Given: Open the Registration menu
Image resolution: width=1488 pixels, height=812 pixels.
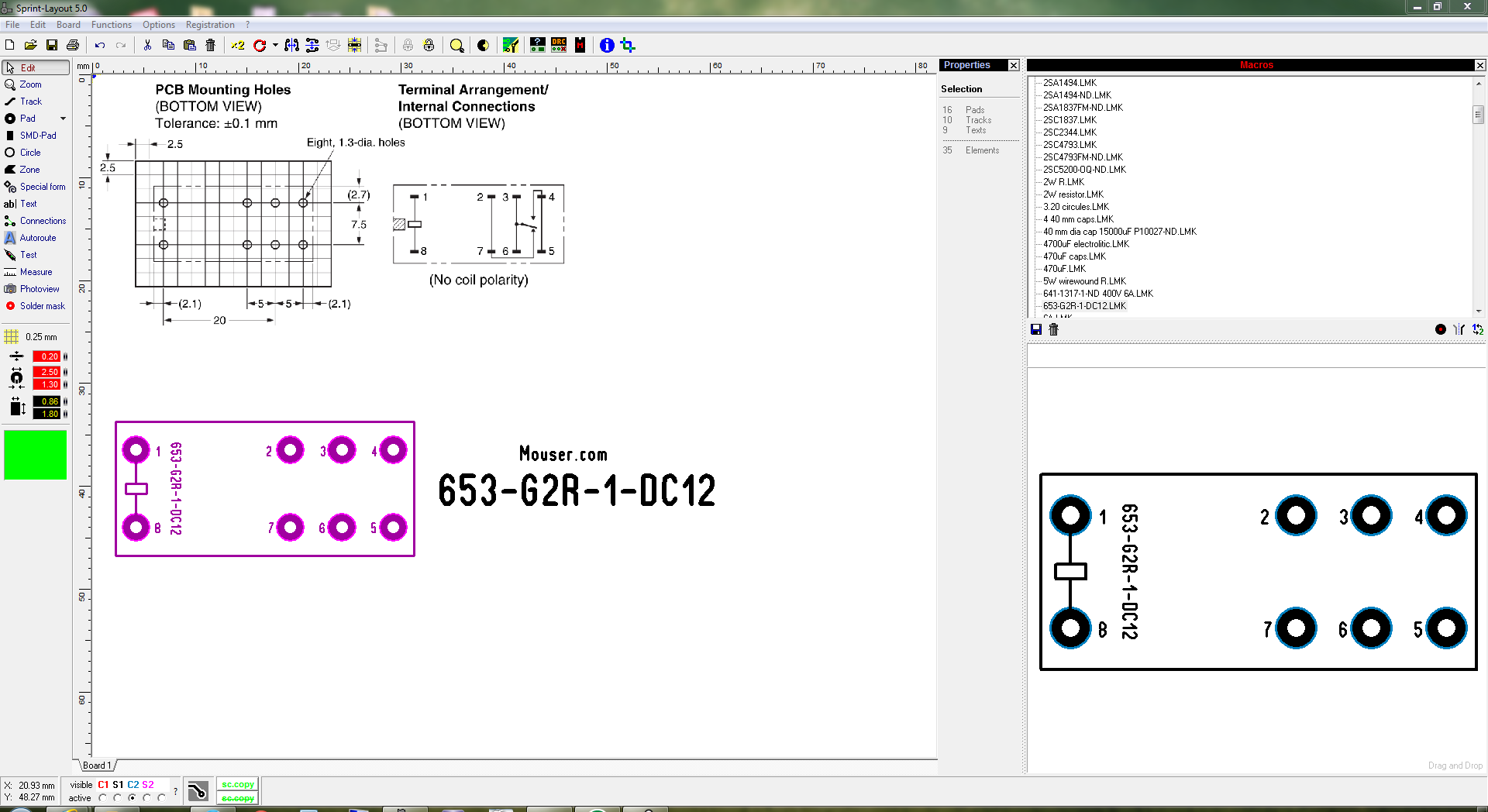Looking at the screenshot, I should click(210, 25).
